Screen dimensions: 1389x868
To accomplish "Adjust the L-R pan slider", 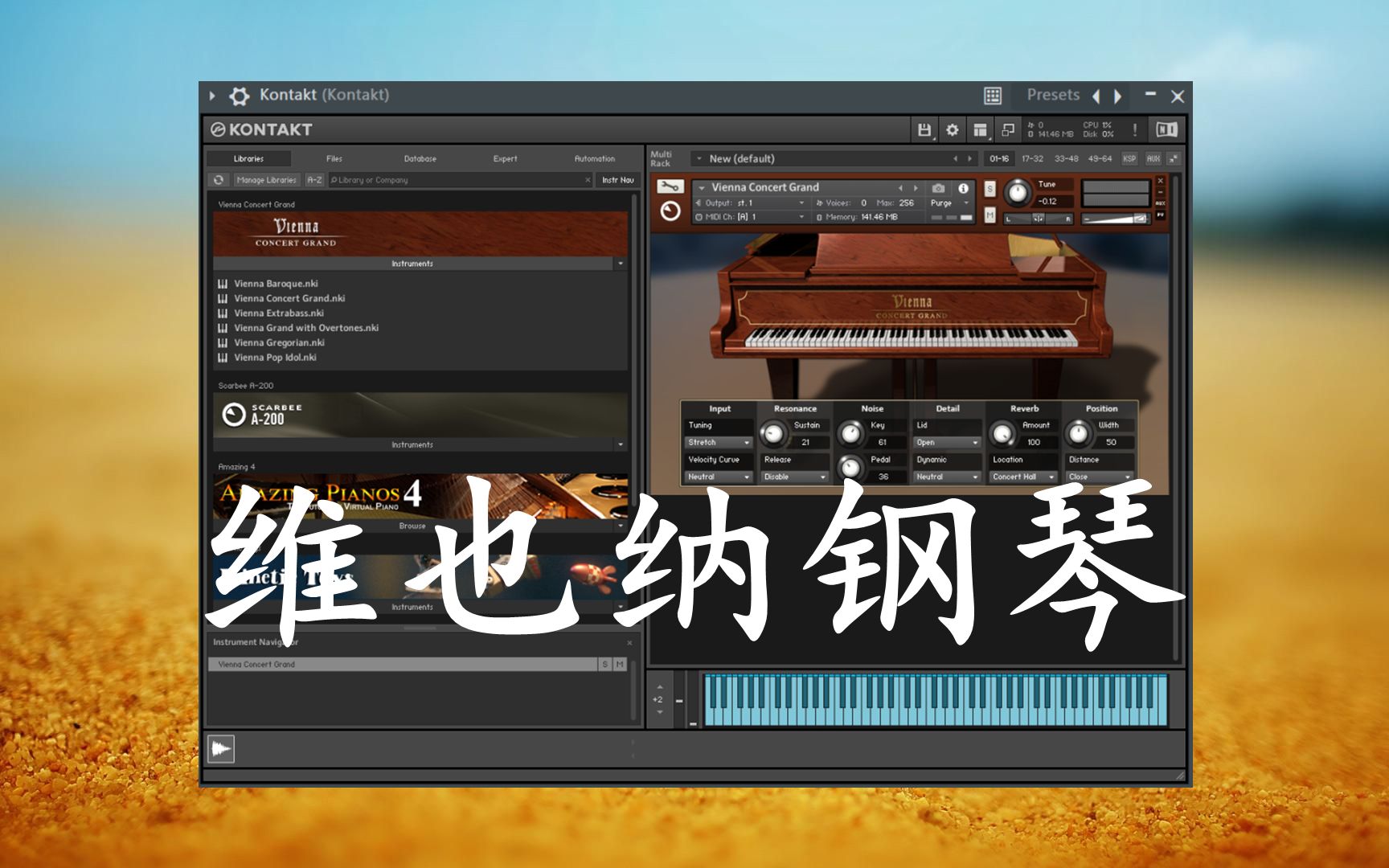I will tap(1038, 219).
